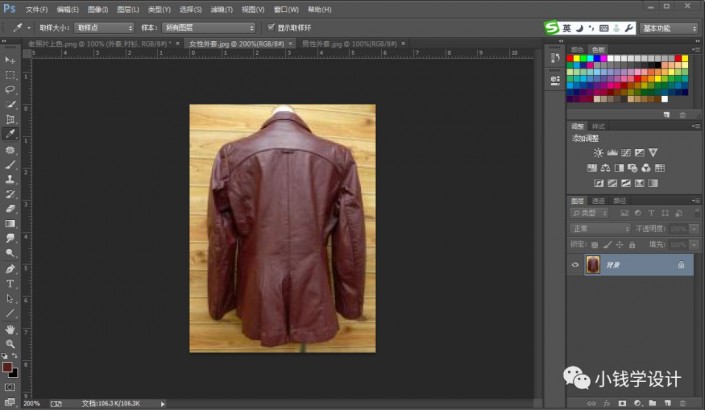Select the Hand tool
The image size is (705, 410).
coord(10,328)
